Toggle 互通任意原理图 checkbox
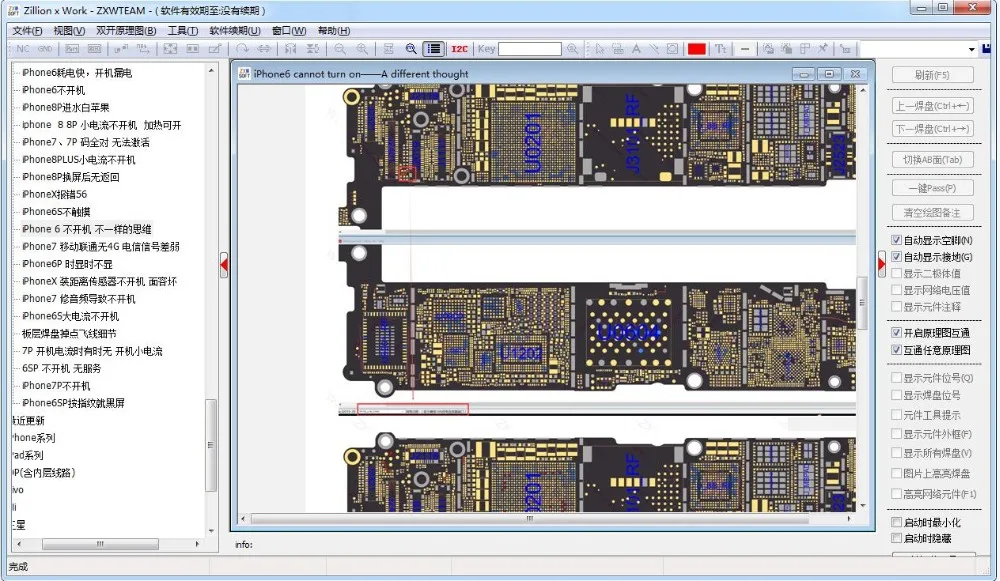The image size is (1000, 581). coord(896,349)
